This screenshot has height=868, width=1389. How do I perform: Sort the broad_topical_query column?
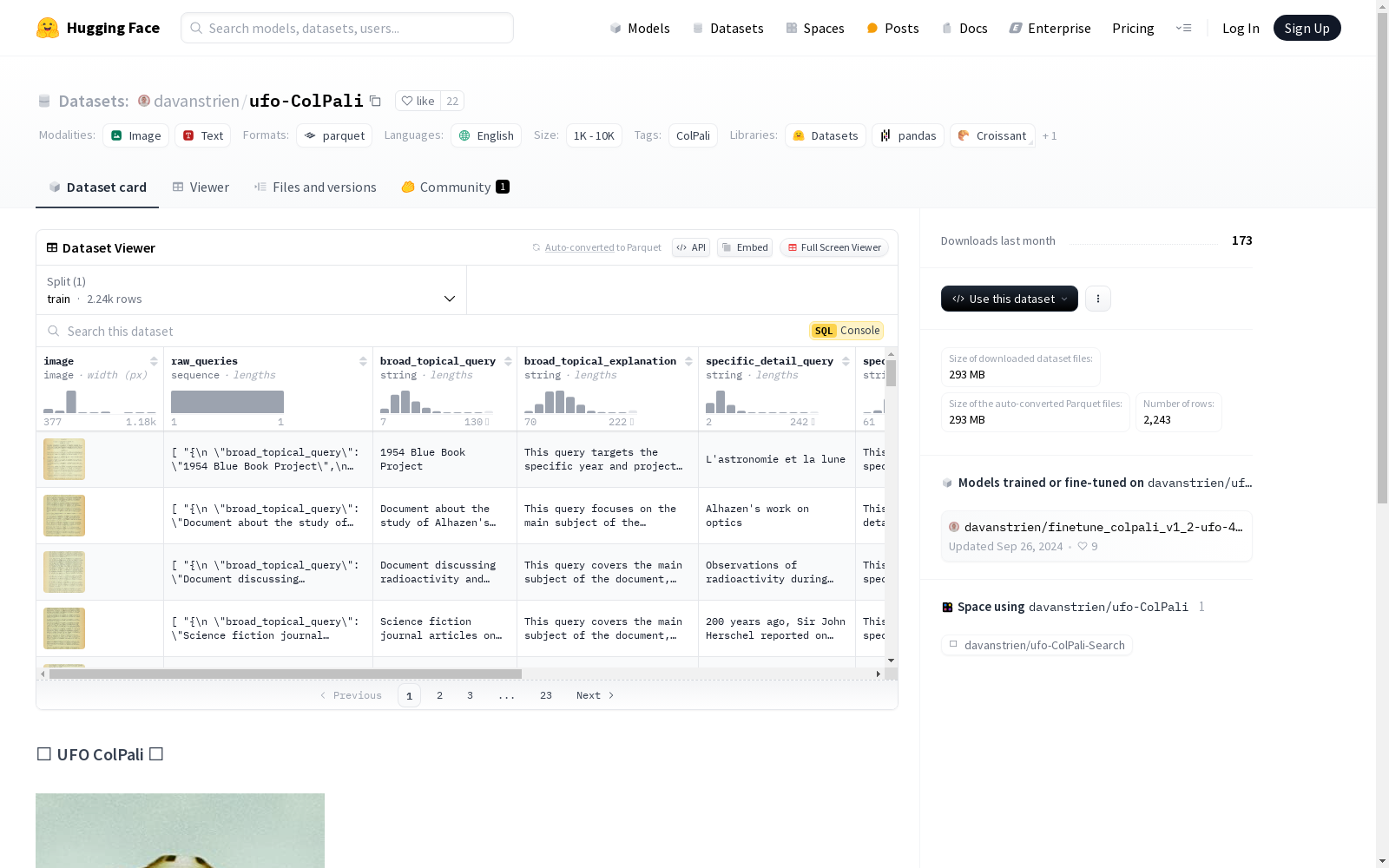(508, 361)
